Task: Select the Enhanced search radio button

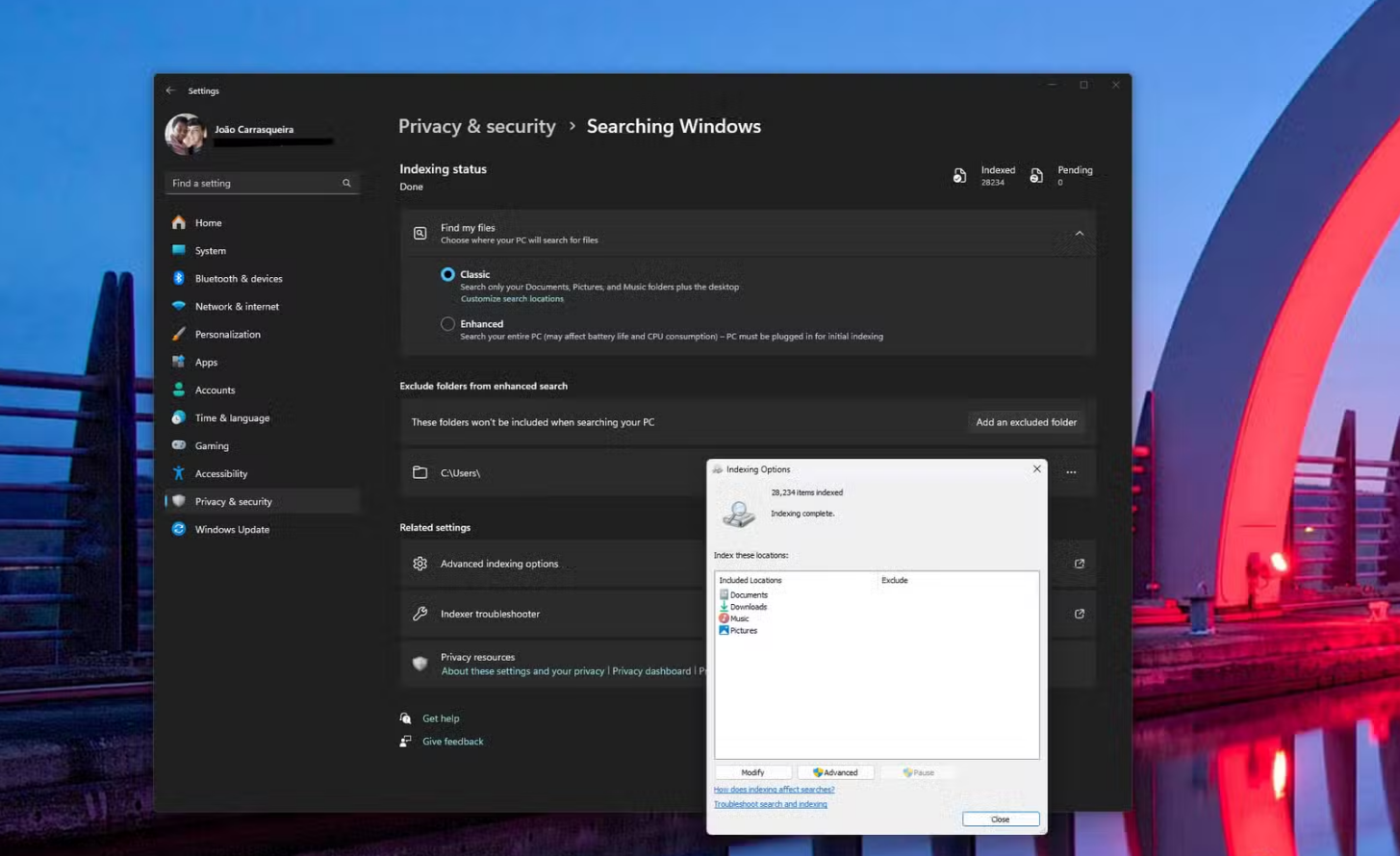Action: [447, 324]
